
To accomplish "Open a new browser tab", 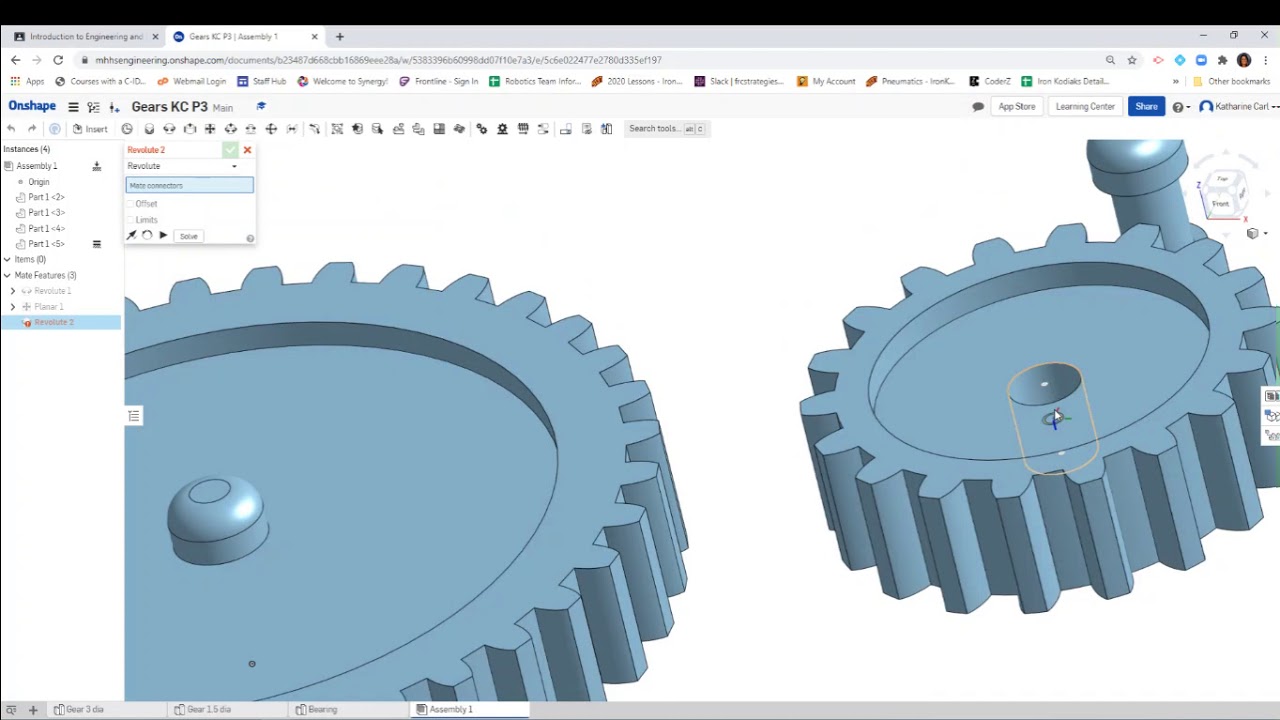I will pyautogui.click(x=339, y=37).
